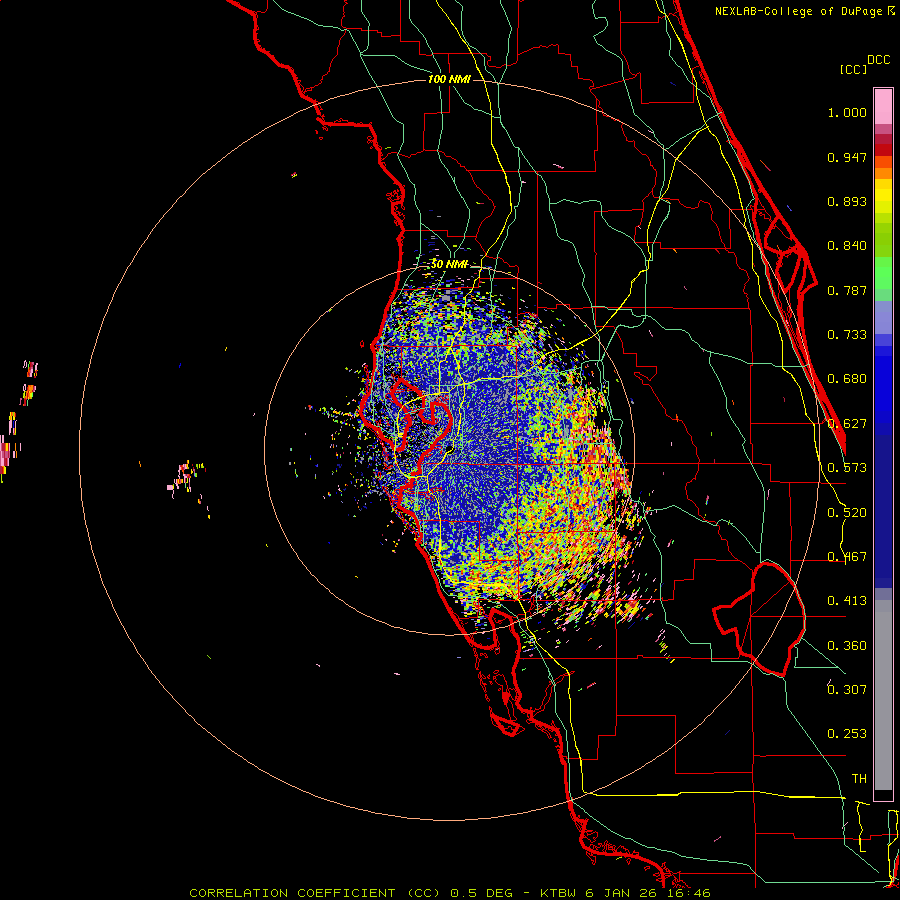This screenshot has width=900, height=900.
Task: Pick the gray color bar segment
Action: [883, 695]
